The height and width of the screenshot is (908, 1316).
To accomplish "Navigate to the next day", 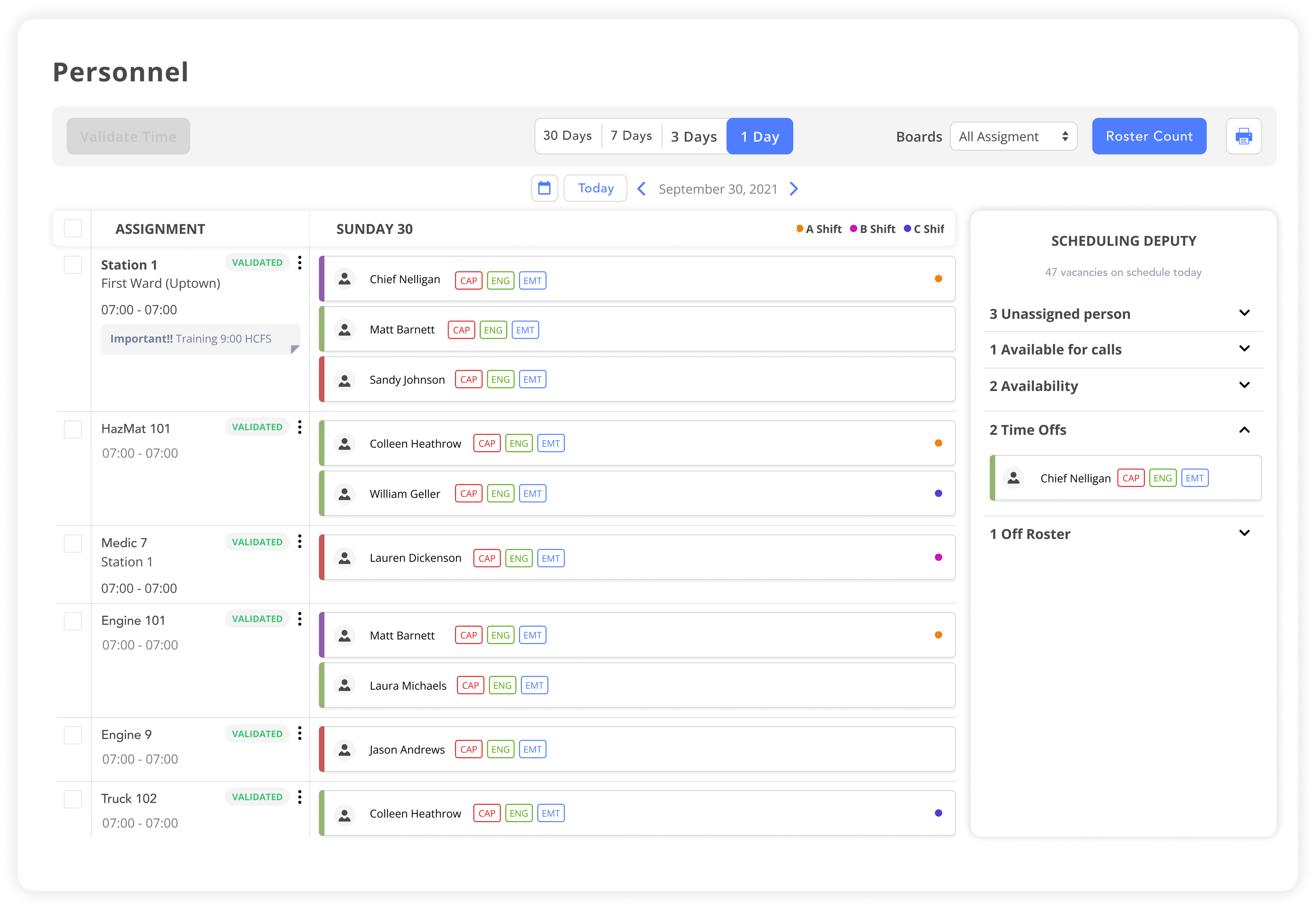I will (793, 188).
